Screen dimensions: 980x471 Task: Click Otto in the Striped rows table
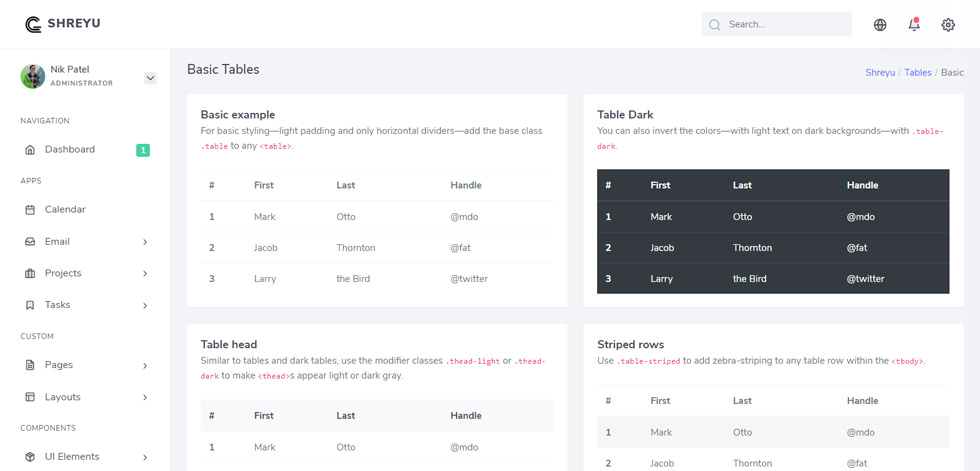coord(742,432)
